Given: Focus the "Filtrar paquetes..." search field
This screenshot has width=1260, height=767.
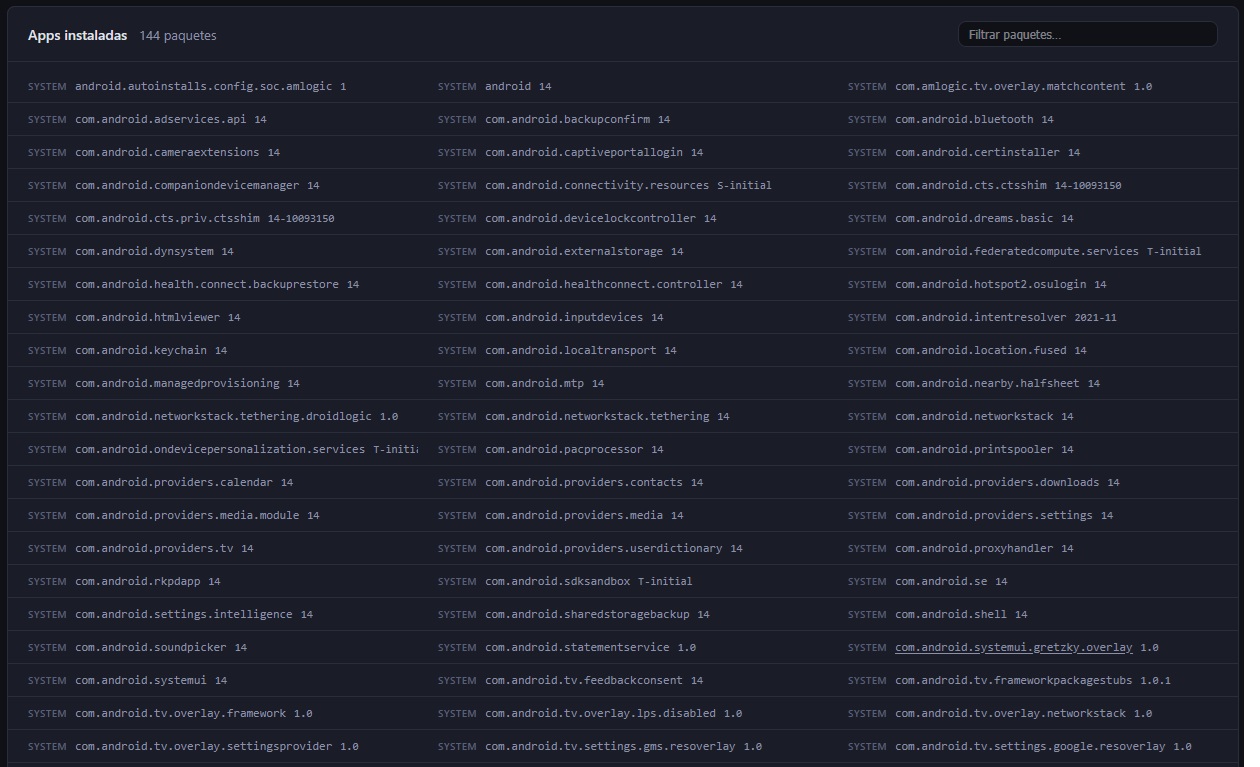Looking at the screenshot, I should pos(1087,34).
